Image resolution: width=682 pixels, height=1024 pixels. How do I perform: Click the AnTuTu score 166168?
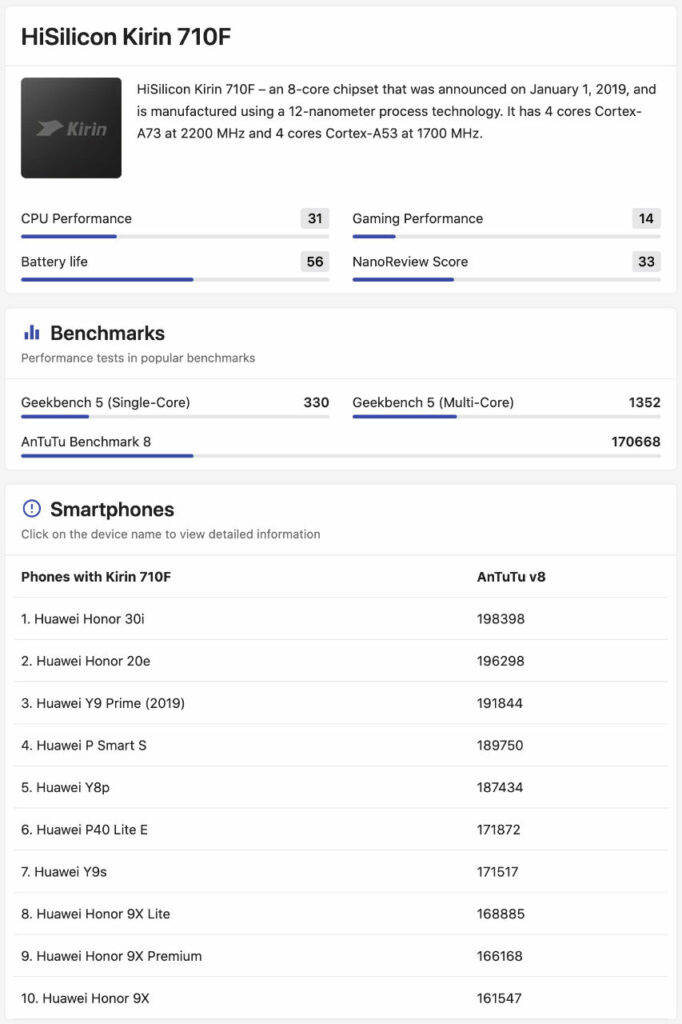pos(500,956)
